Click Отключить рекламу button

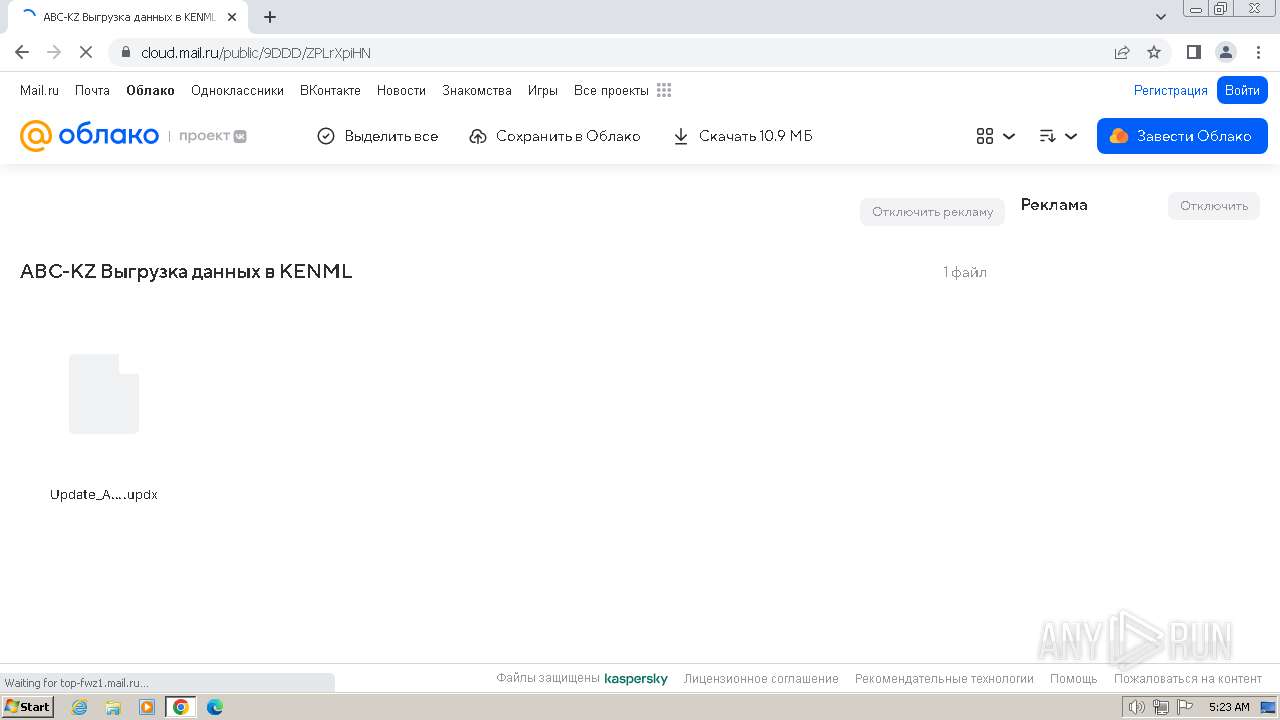tap(932, 211)
